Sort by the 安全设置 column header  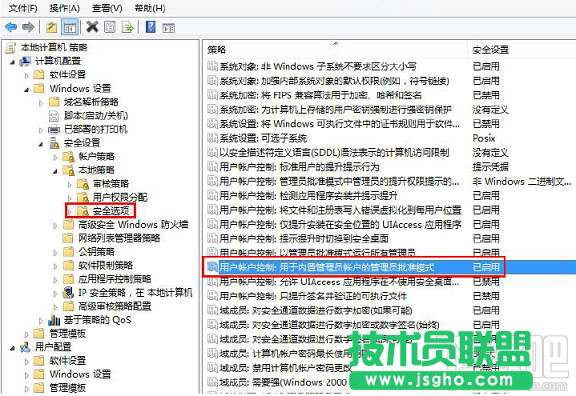(522, 50)
